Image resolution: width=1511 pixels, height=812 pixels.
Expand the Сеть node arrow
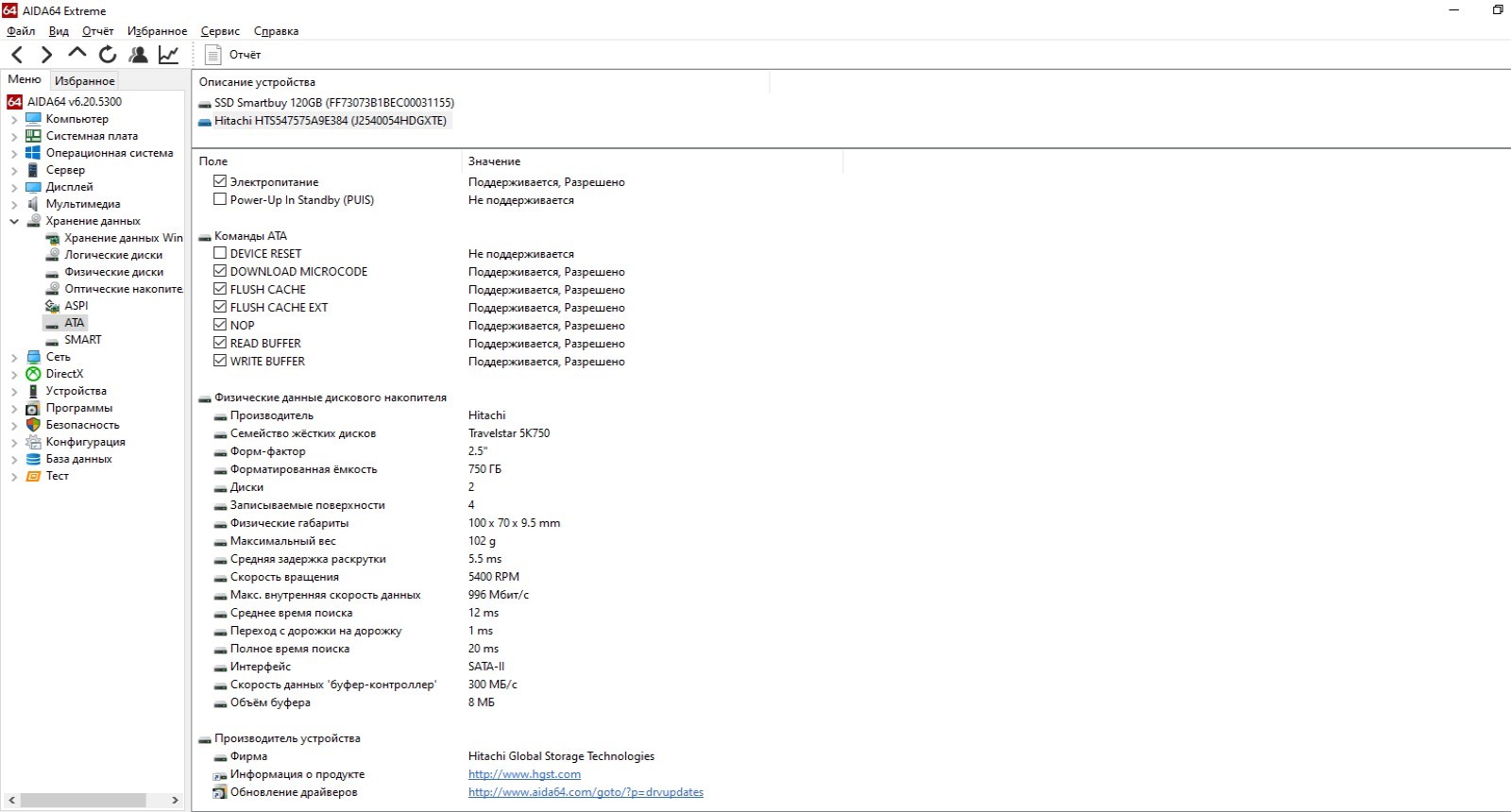(14, 358)
